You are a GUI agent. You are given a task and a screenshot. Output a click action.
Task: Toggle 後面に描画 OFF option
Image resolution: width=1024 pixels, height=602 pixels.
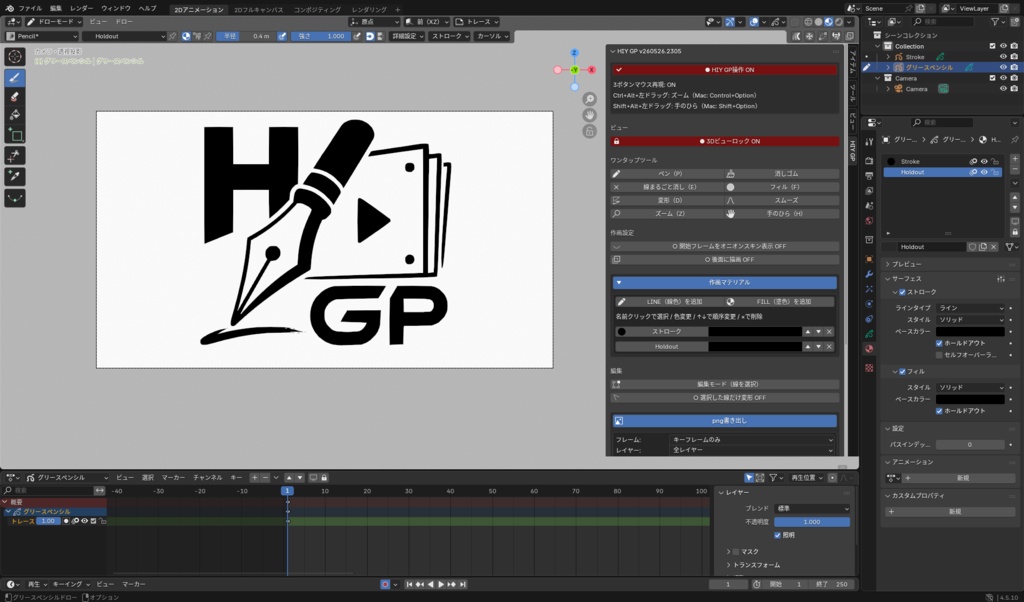[724, 259]
